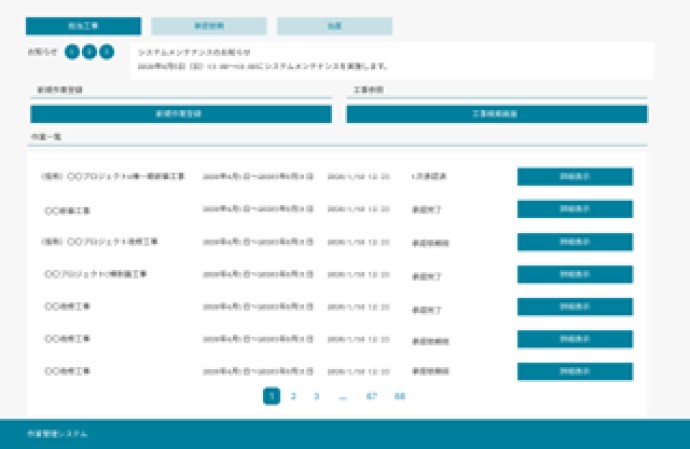Go to page 3 in pagination
Image resolution: width=690 pixels, height=449 pixels.
316,396
